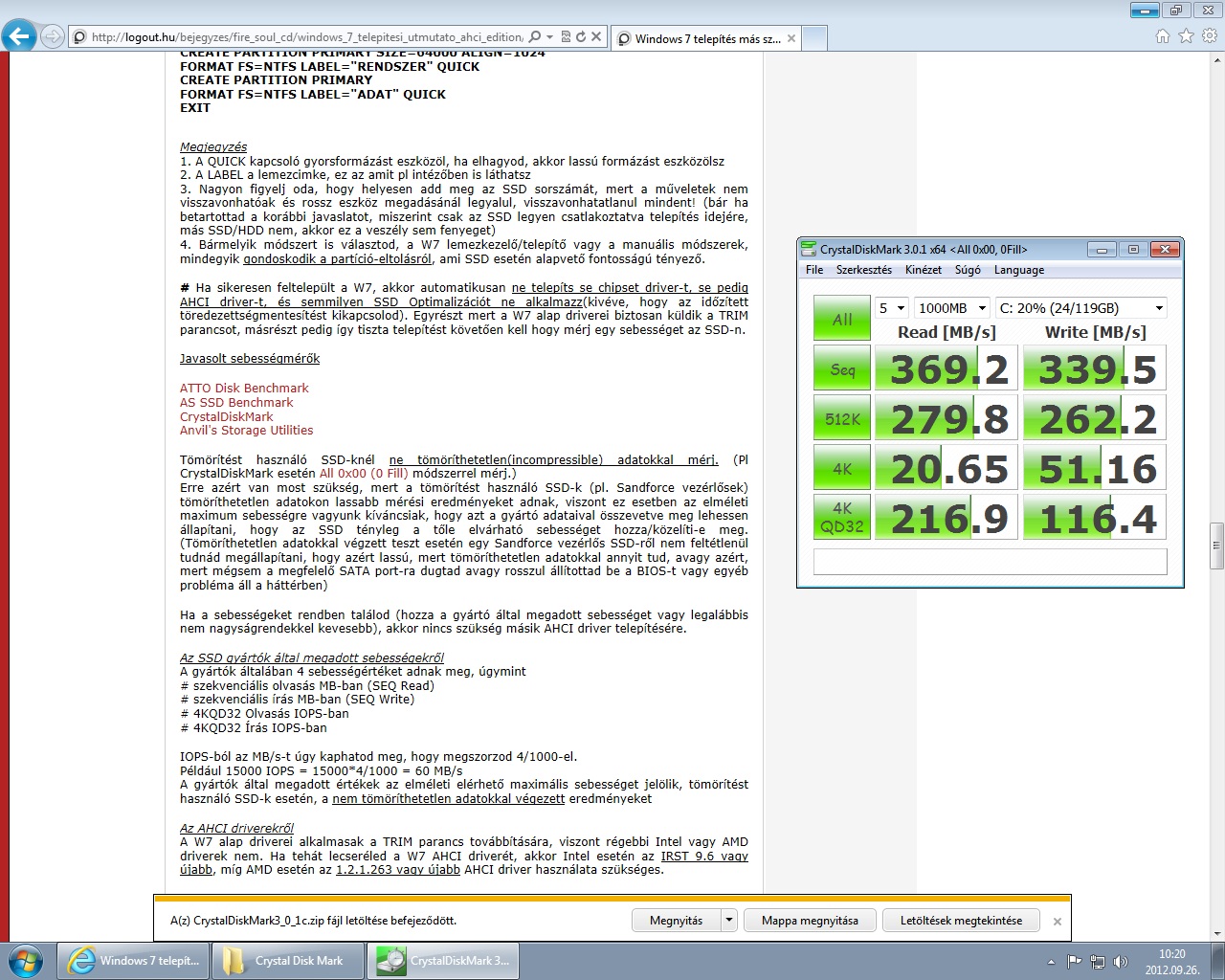Click the Seq write result 339.5
This screenshot has height=980, width=1225.
(x=1095, y=369)
